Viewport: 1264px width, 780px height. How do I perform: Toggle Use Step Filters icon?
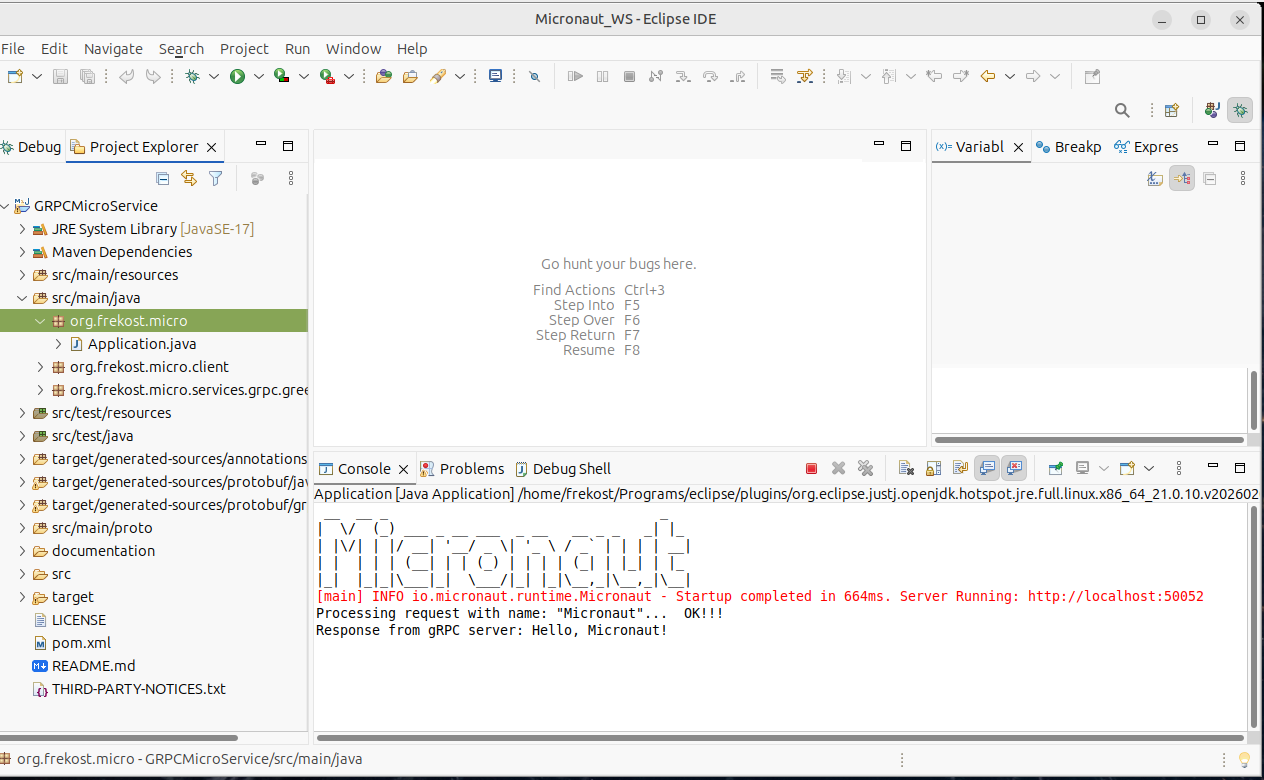pyautogui.click(x=805, y=76)
